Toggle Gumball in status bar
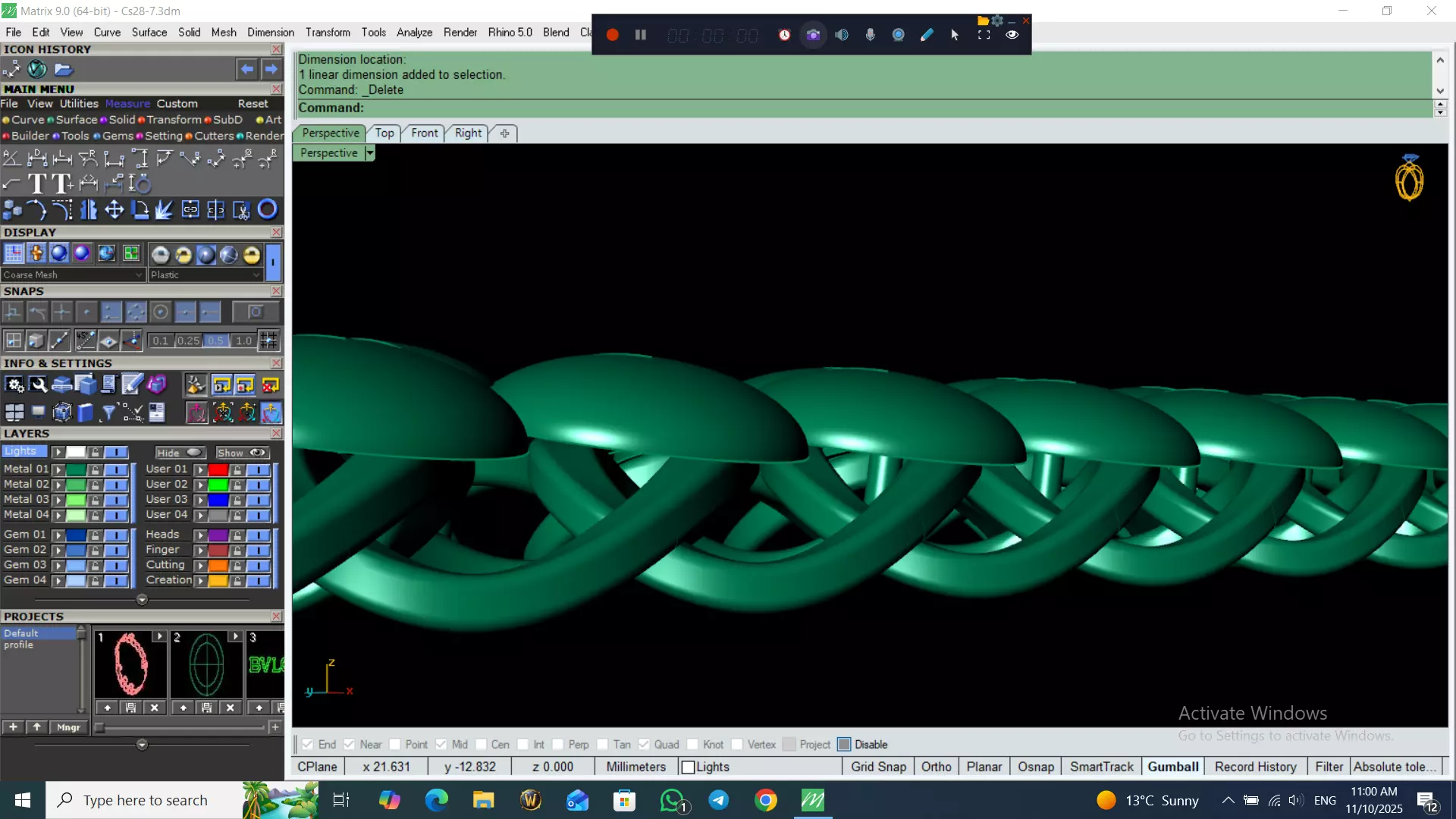 point(1173,767)
